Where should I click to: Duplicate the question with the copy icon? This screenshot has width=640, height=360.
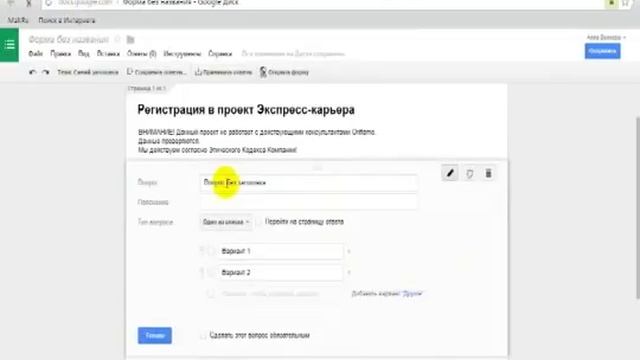click(469, 174)
